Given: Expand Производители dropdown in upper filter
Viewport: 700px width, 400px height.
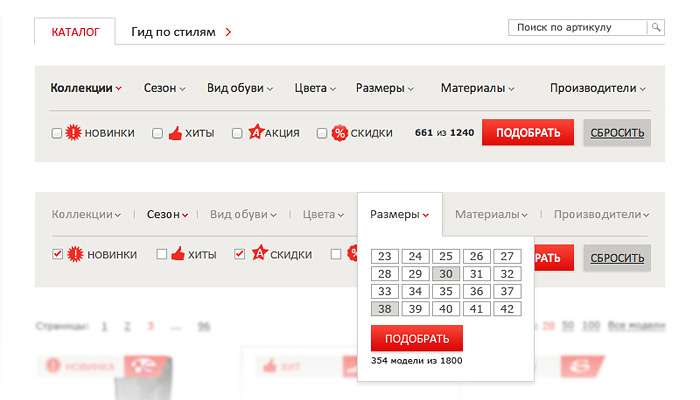Looking at the screenshot, I should tap(598, 88).
